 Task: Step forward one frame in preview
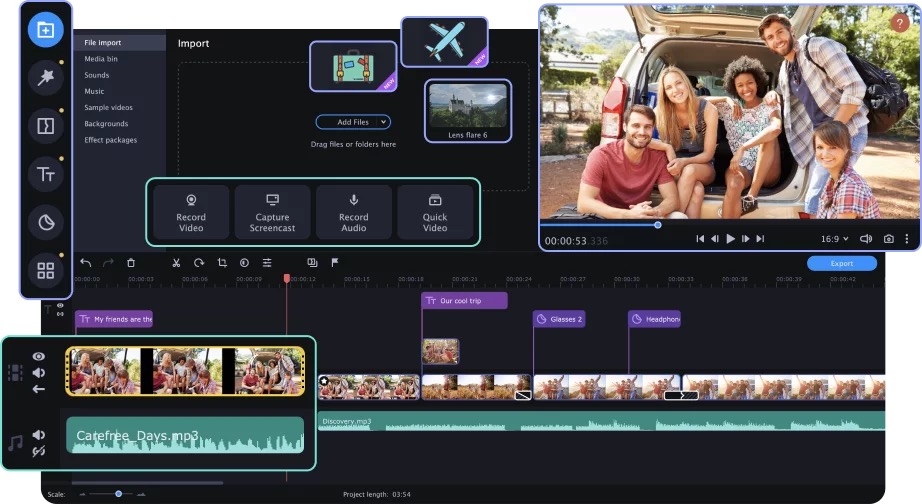[x=745, y=239]
